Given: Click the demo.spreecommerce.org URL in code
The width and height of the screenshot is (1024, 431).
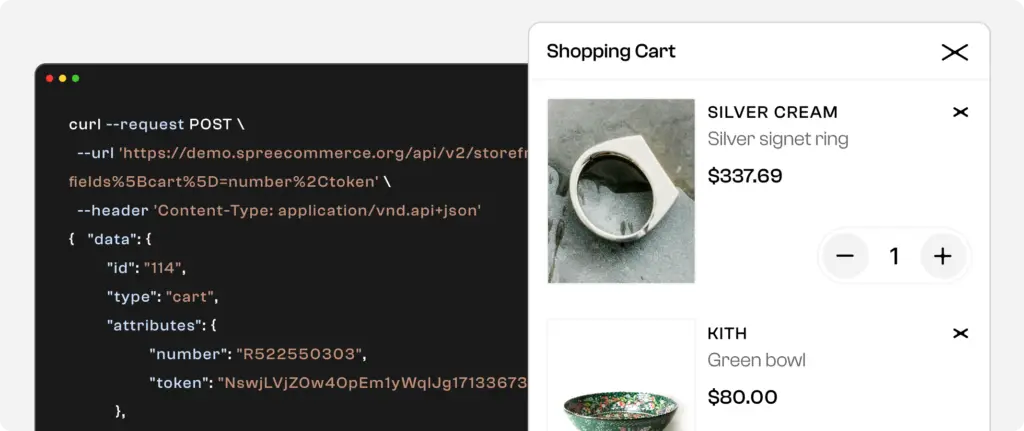Looking at the screenshot, I should 322,153.
